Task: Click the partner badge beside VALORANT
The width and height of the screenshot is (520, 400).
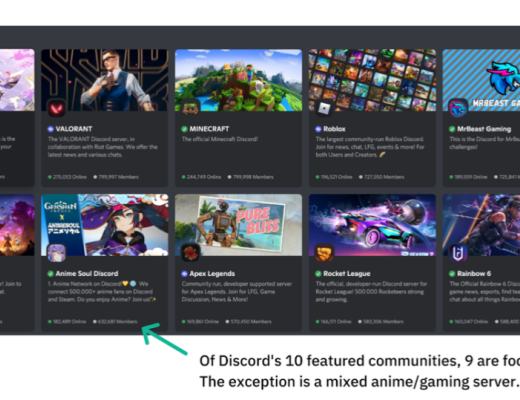Action: coord(51,129)
